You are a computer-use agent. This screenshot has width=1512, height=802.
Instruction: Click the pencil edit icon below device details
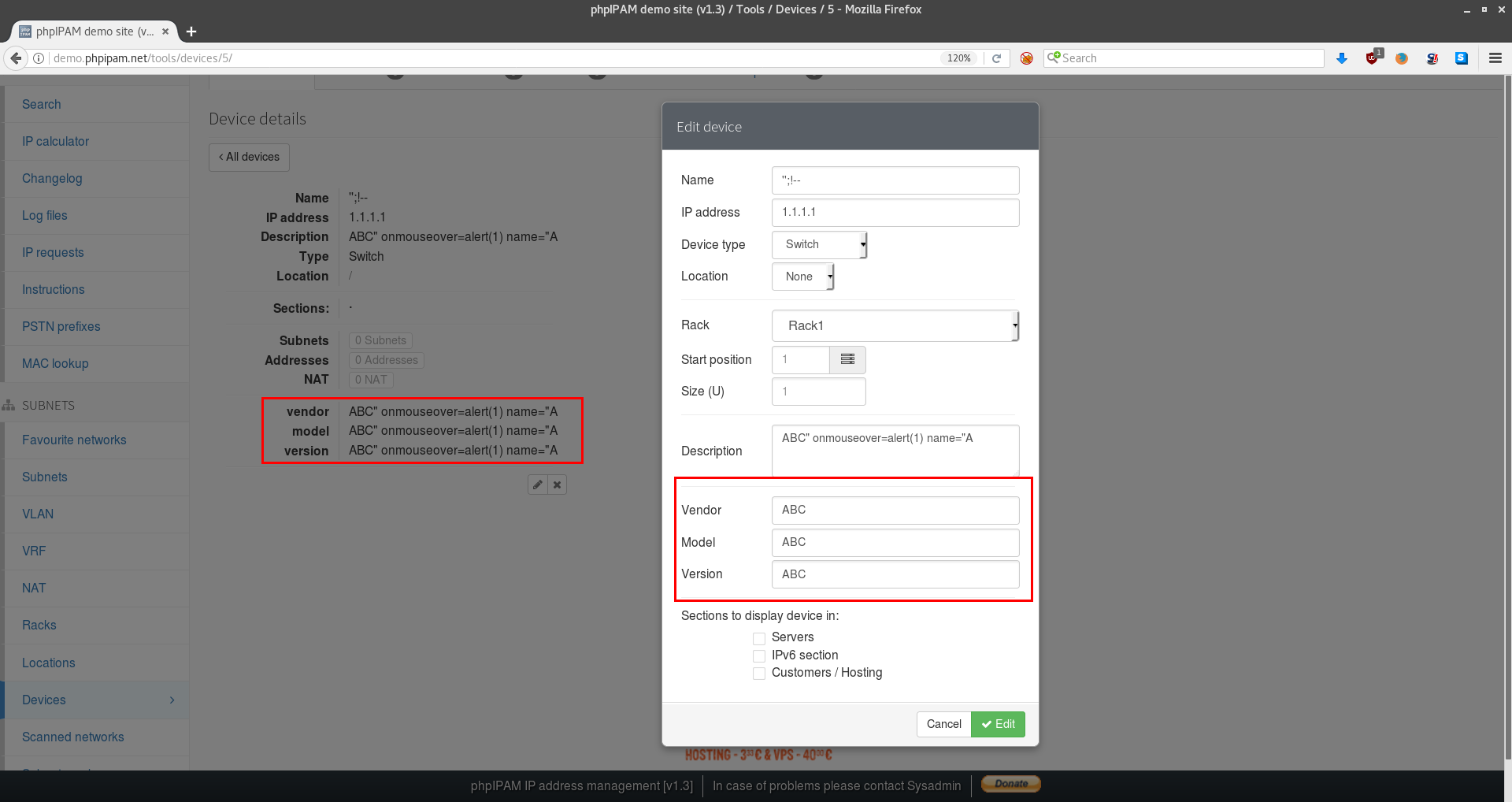pos(538,485)
